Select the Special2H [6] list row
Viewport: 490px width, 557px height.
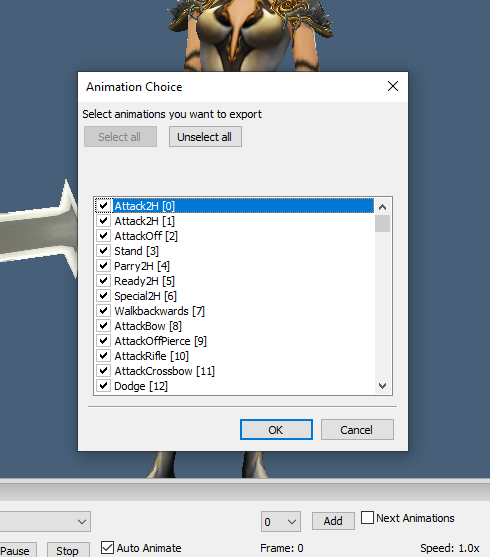click(x=235, y=296)
